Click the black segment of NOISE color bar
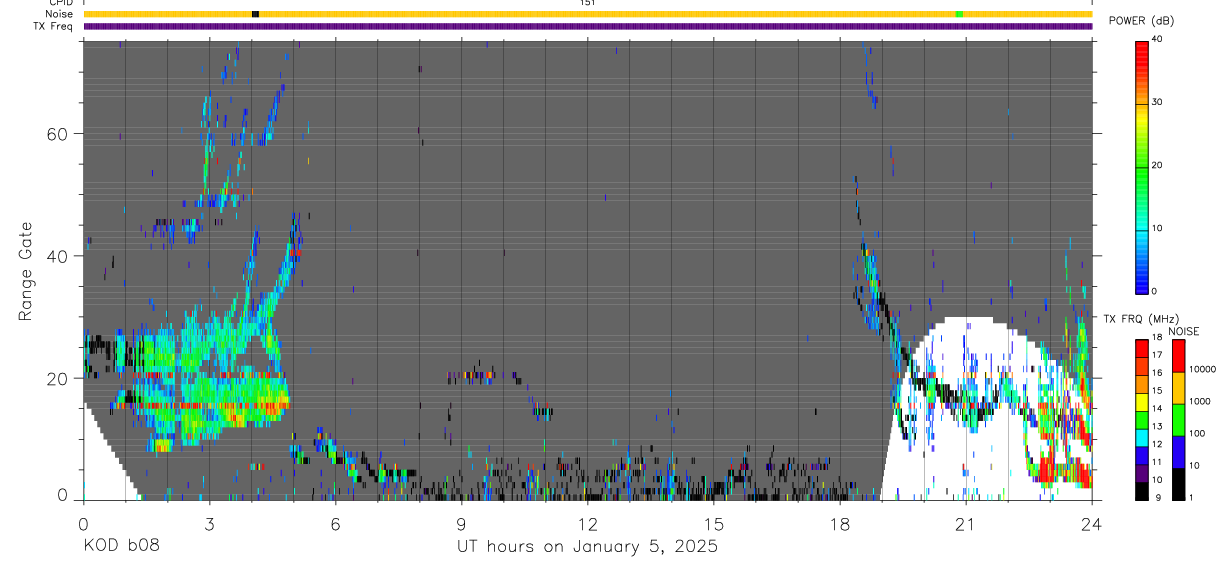This screenshot has height=567, width=1228. pyautogui.click(x=1179, y=484)
